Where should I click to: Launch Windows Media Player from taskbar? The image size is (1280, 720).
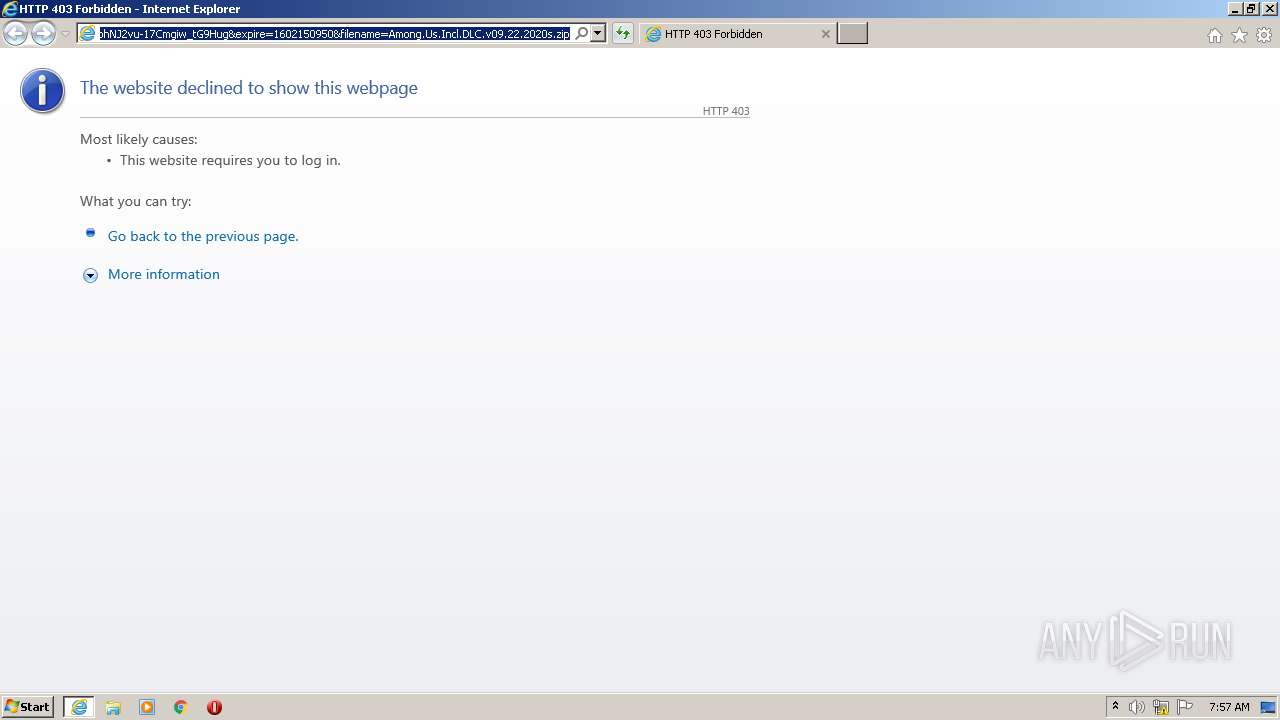pyautogui.click(x=147, y=707)
